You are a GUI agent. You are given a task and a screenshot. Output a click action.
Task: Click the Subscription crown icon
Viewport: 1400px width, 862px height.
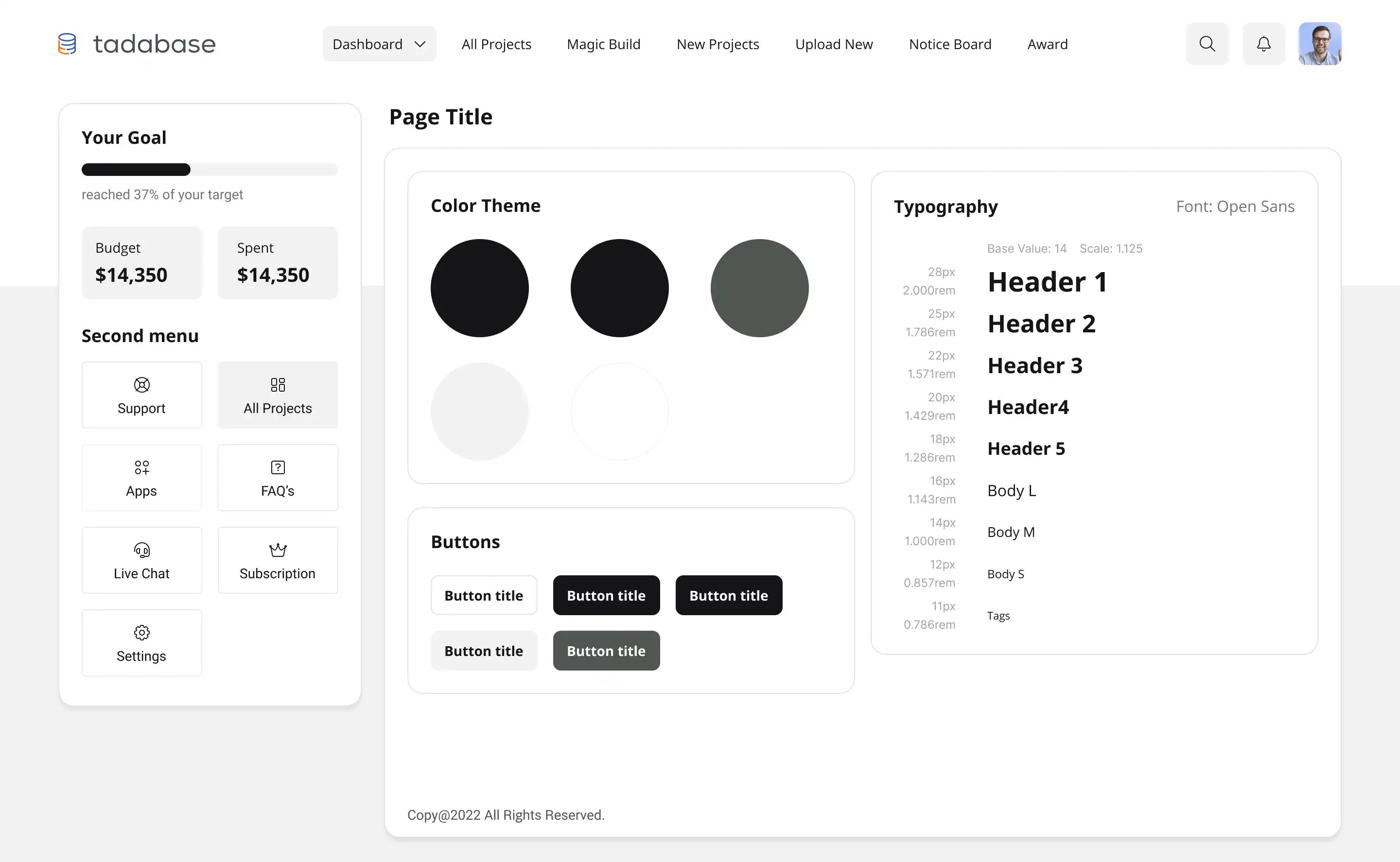coord(278,550)
